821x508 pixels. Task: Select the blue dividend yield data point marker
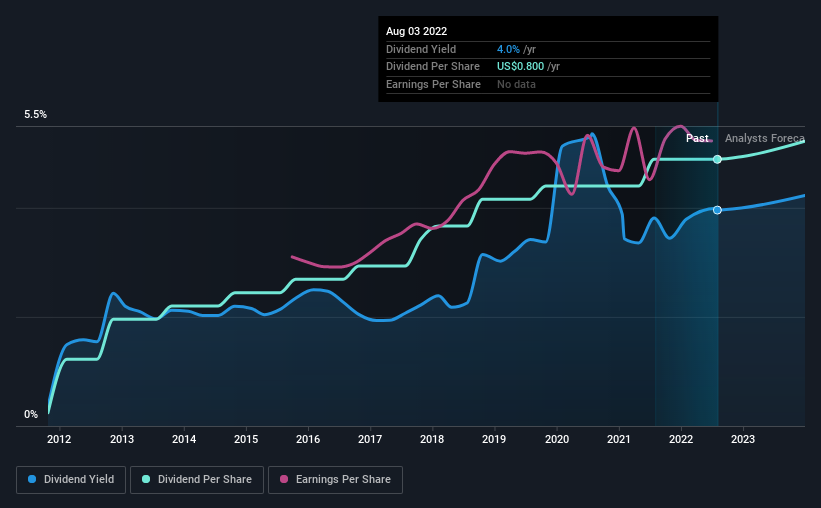click(717, 210)
